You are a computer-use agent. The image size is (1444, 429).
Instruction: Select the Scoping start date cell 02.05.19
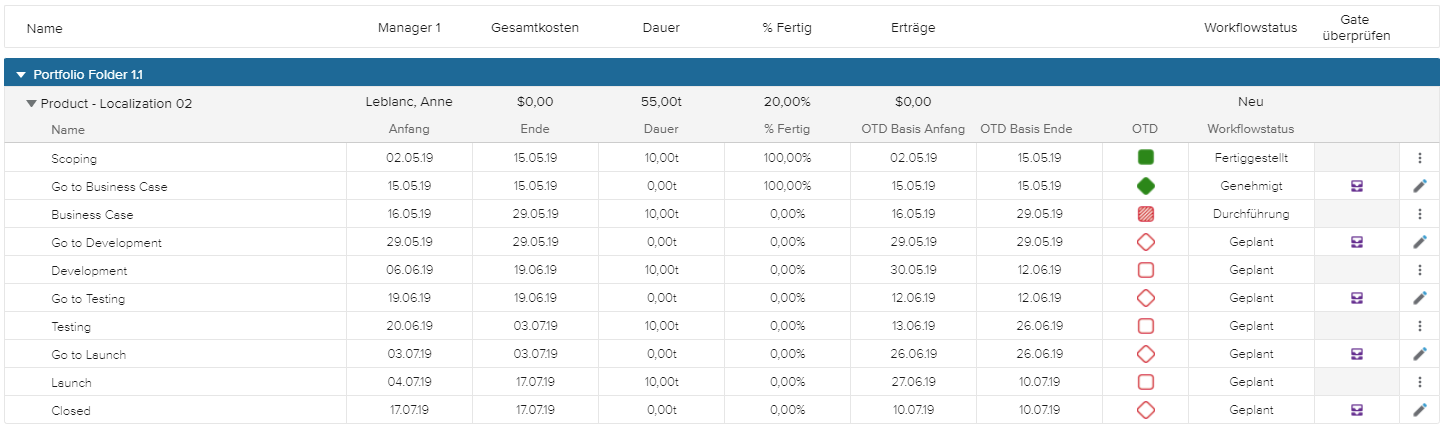[x=408, y=158]
